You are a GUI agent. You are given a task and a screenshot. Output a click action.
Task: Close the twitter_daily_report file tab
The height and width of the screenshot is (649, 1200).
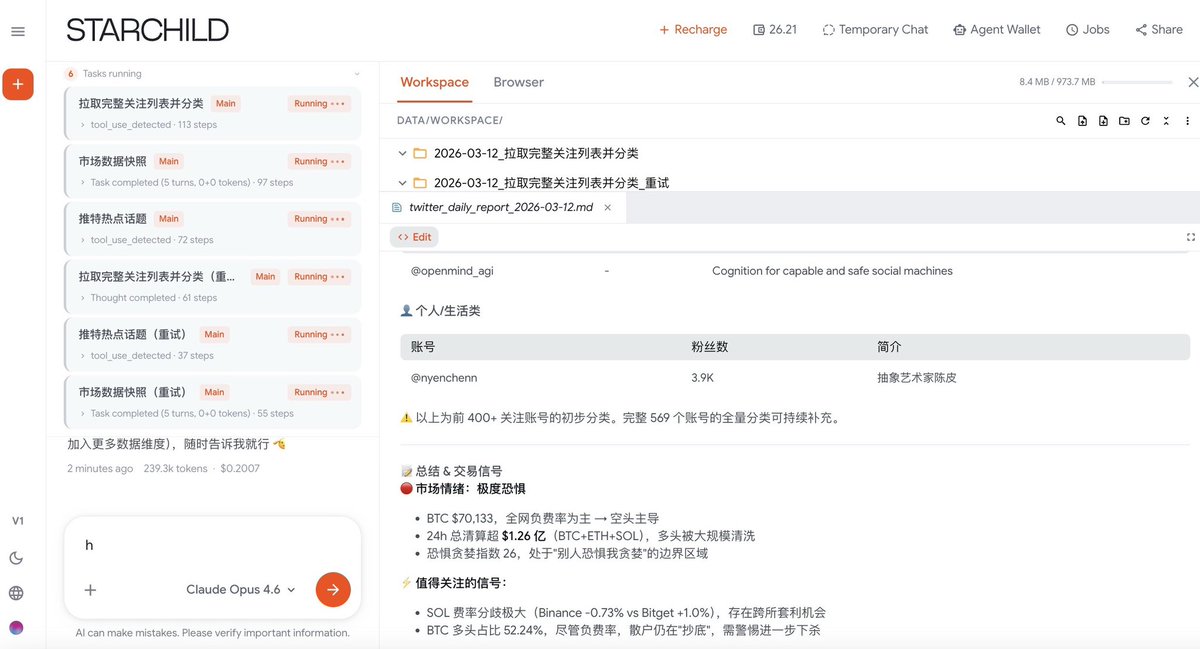(x=608, y=207)
